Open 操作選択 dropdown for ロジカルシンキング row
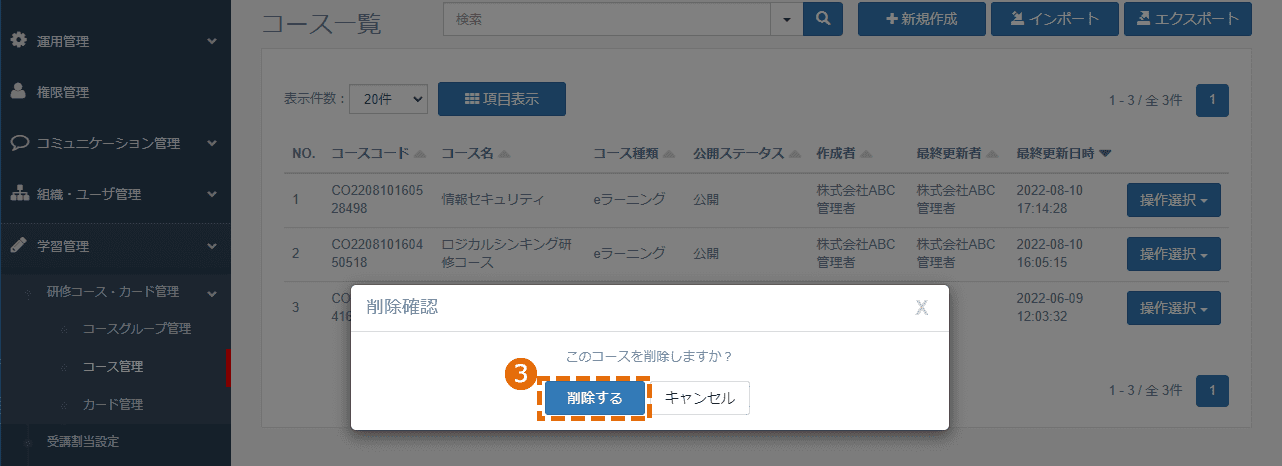 1174,254
